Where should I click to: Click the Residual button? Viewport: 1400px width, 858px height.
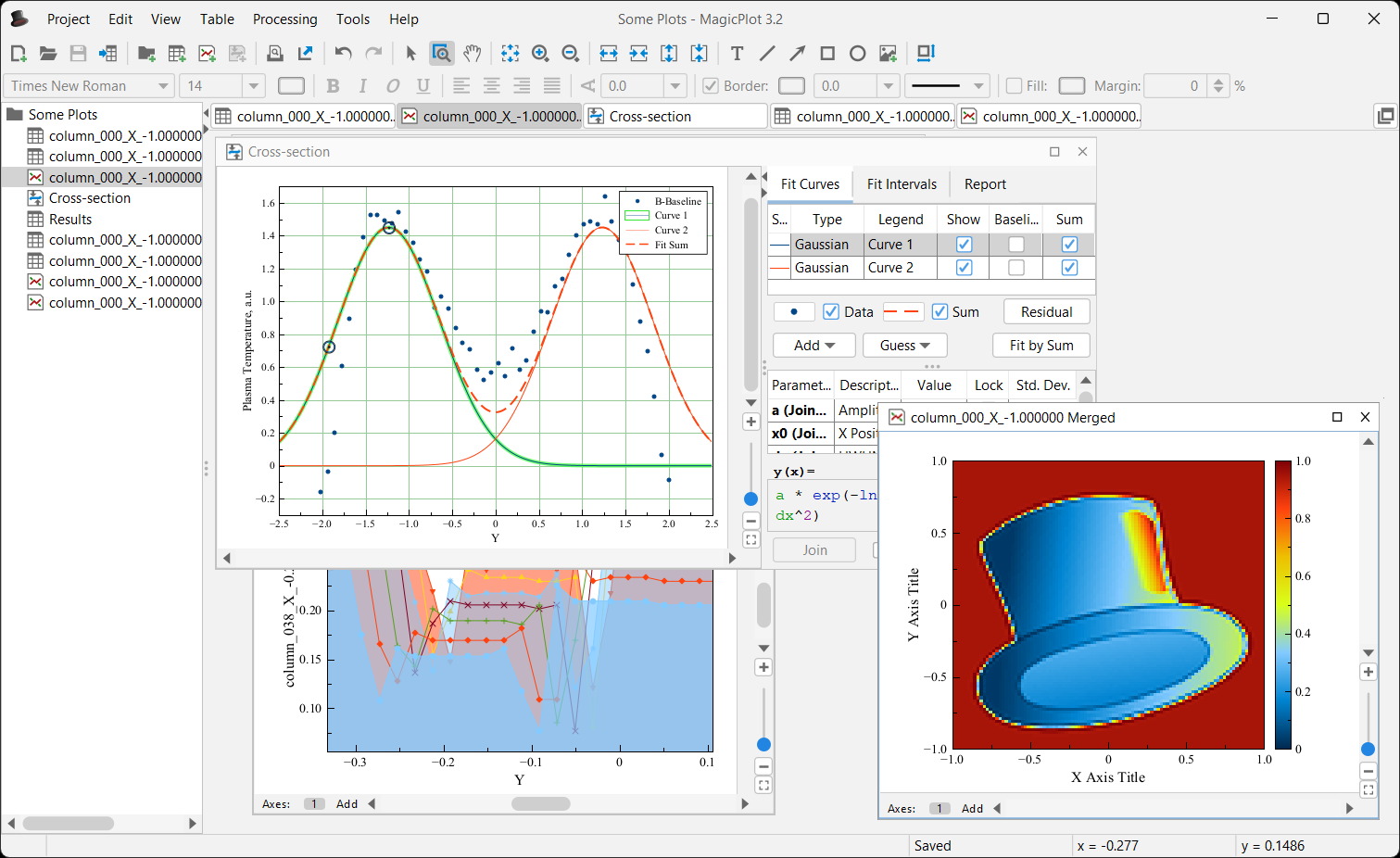tap(1047, 312)
